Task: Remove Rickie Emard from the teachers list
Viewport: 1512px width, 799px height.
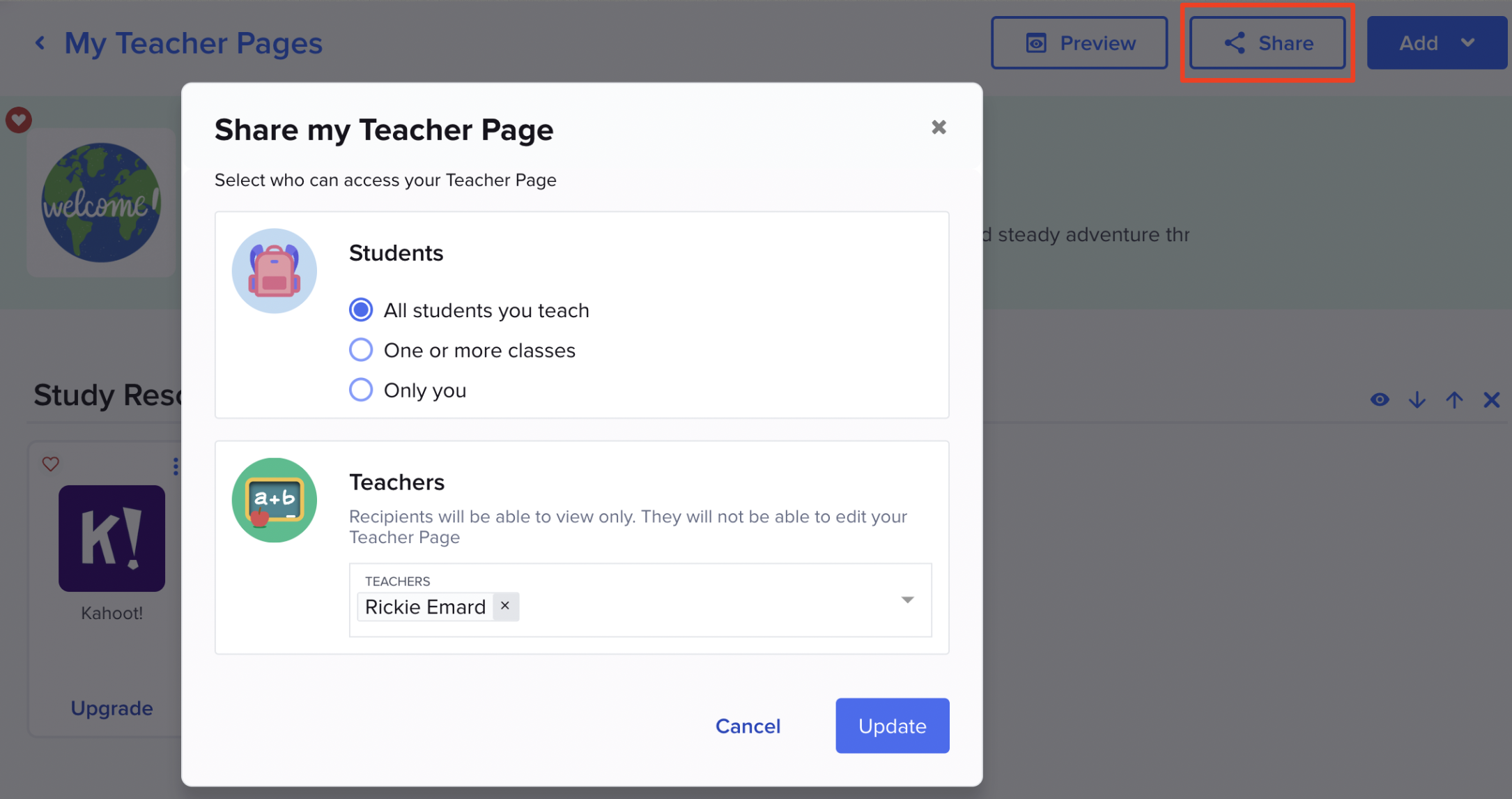Action: [x=505, y=606]
